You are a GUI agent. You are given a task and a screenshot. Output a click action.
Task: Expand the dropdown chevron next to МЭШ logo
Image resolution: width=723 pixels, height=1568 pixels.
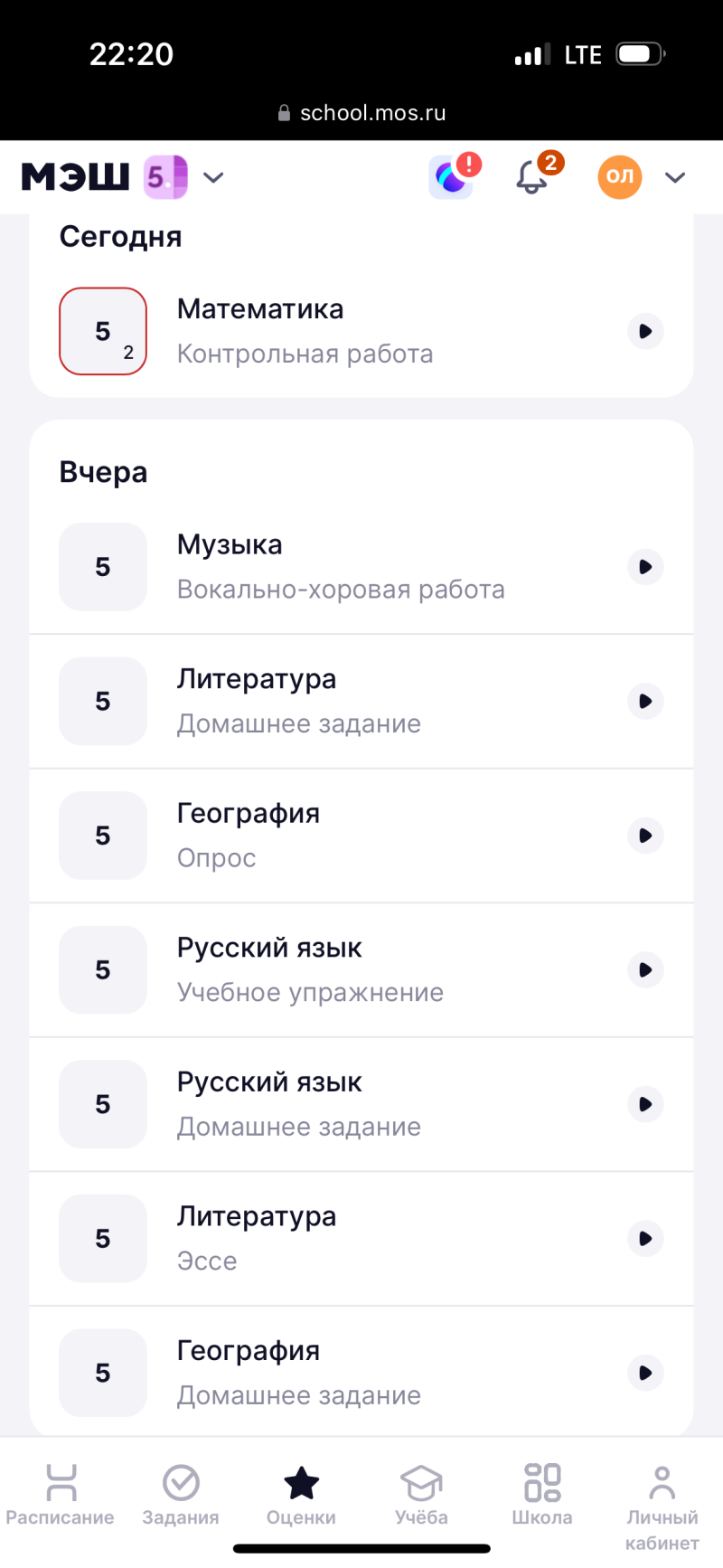tap(213, 177)
